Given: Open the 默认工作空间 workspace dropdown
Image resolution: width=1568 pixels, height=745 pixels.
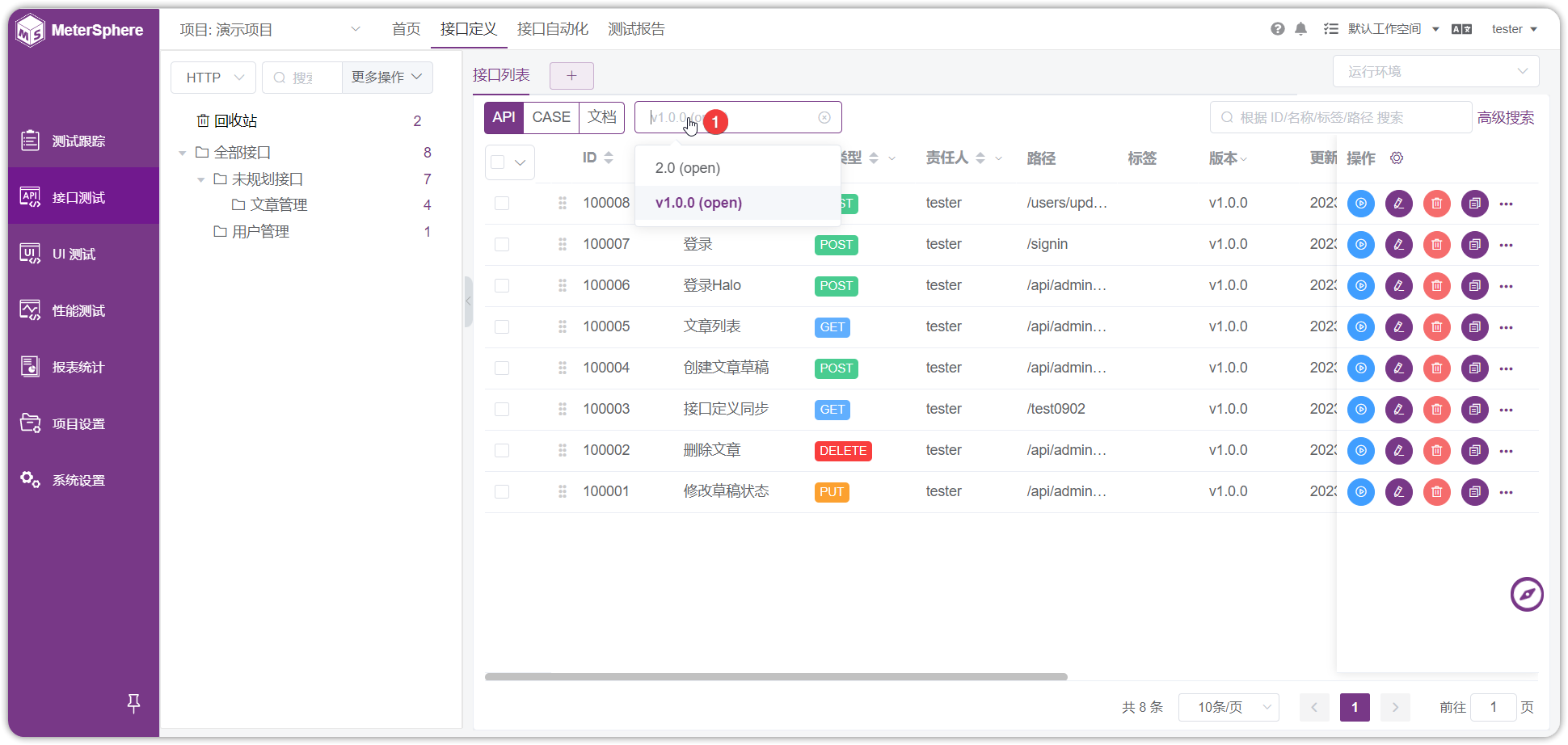Looking at the screenshot, I should (x=1394, y=29).
